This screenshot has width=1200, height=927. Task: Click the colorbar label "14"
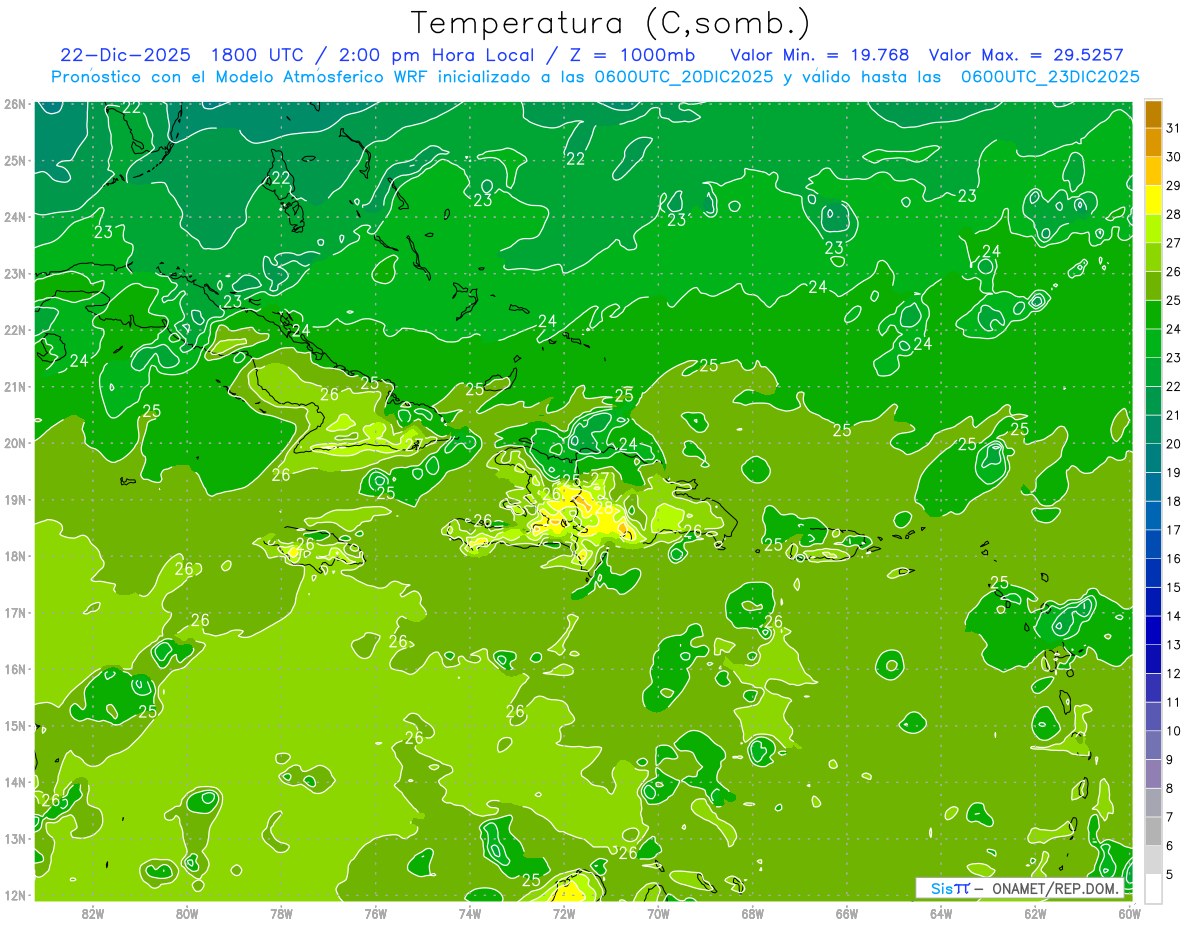click(x=1174, y=616)
